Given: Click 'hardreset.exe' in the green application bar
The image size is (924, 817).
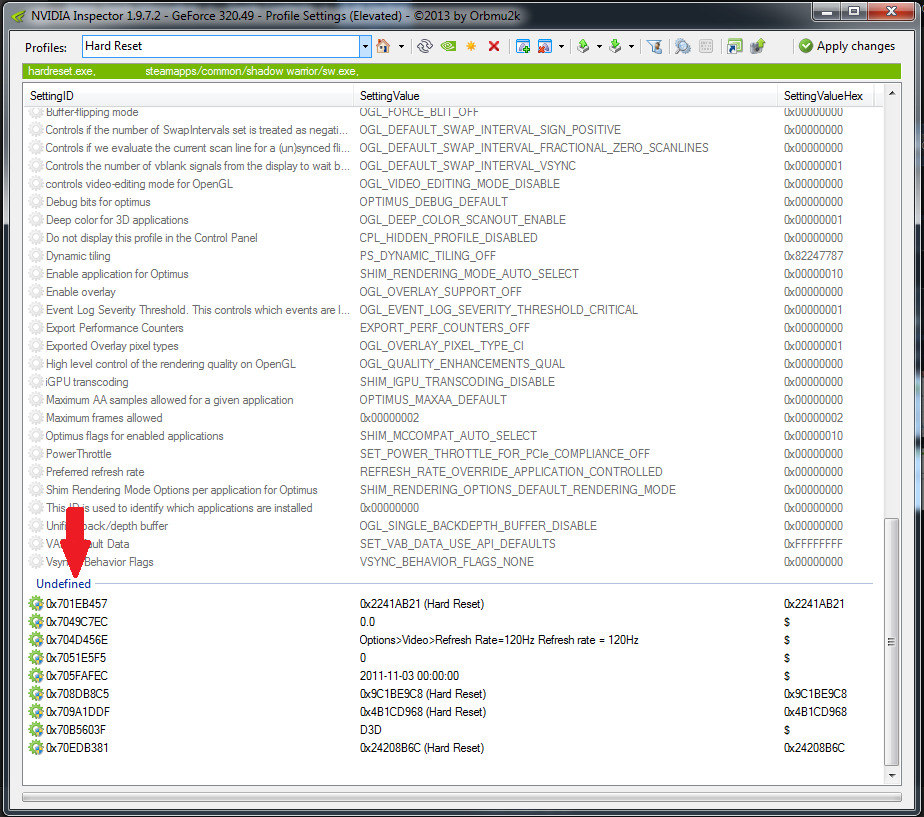Looking at the screenshot, I should click(61, 71).
